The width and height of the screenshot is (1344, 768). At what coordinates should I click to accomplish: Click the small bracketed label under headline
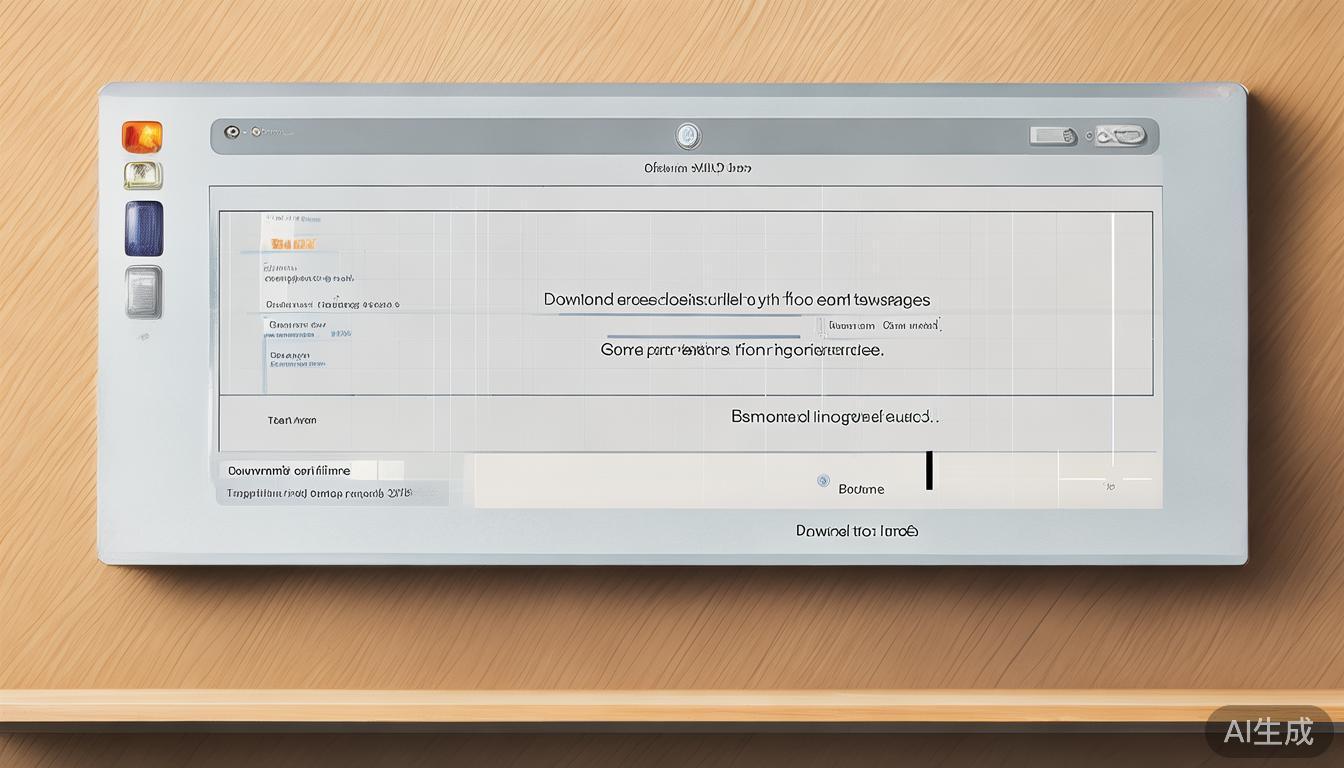(882, 325)
